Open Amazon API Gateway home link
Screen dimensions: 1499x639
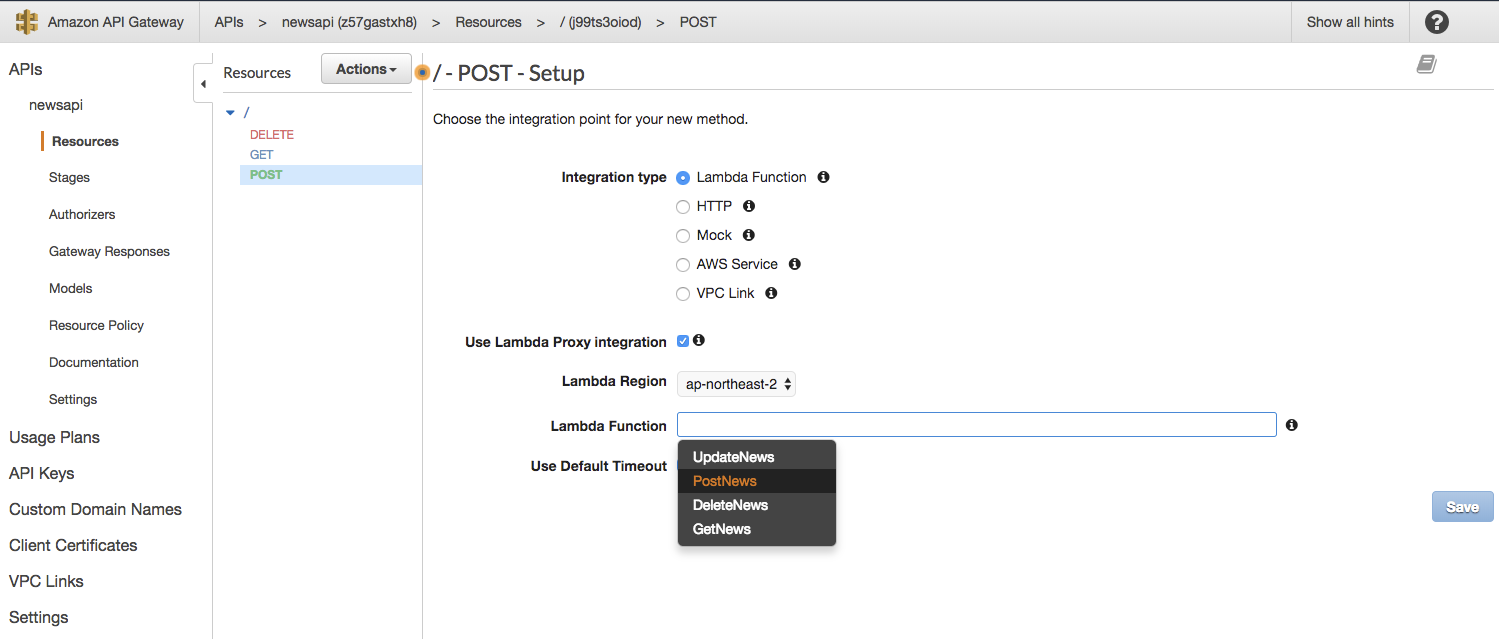pyautogui.click(x=116, y=22)
